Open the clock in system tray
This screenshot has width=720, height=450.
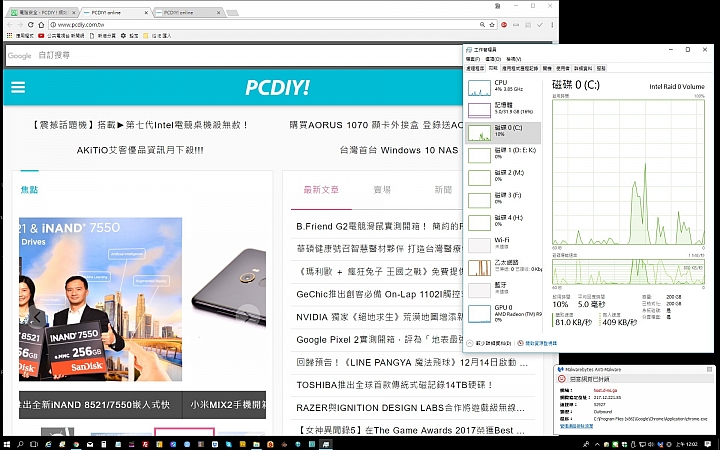coord(687,444)
